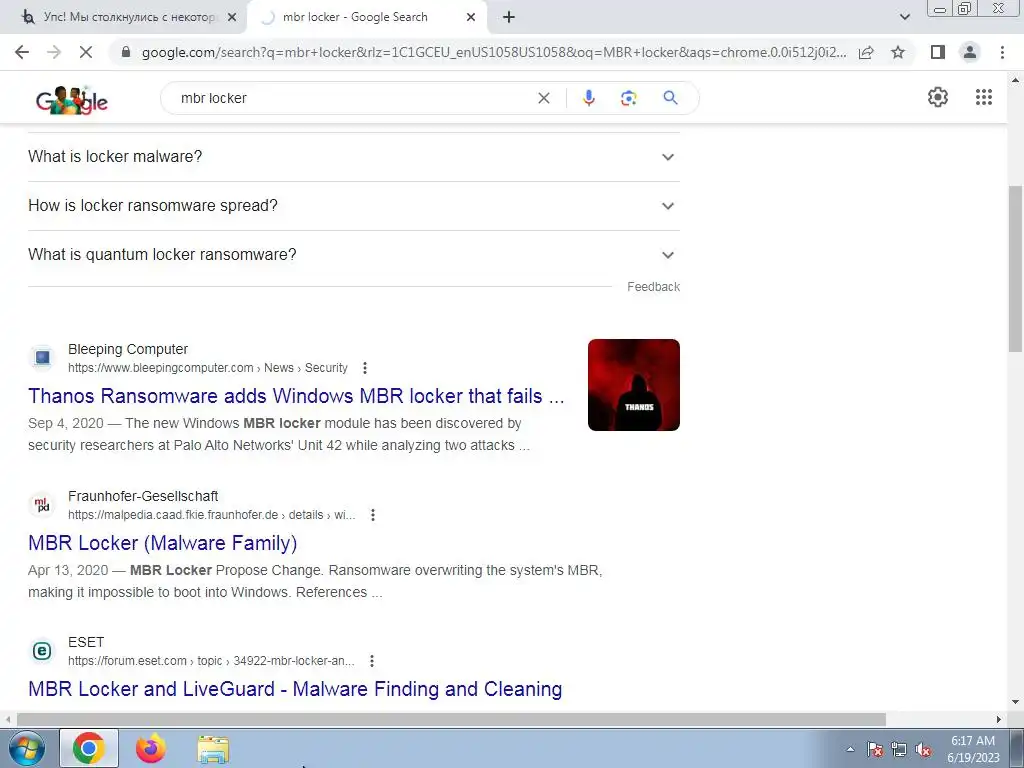Close the mbr locker search tab
This screenshot has height=768, width=1024.
471,18
